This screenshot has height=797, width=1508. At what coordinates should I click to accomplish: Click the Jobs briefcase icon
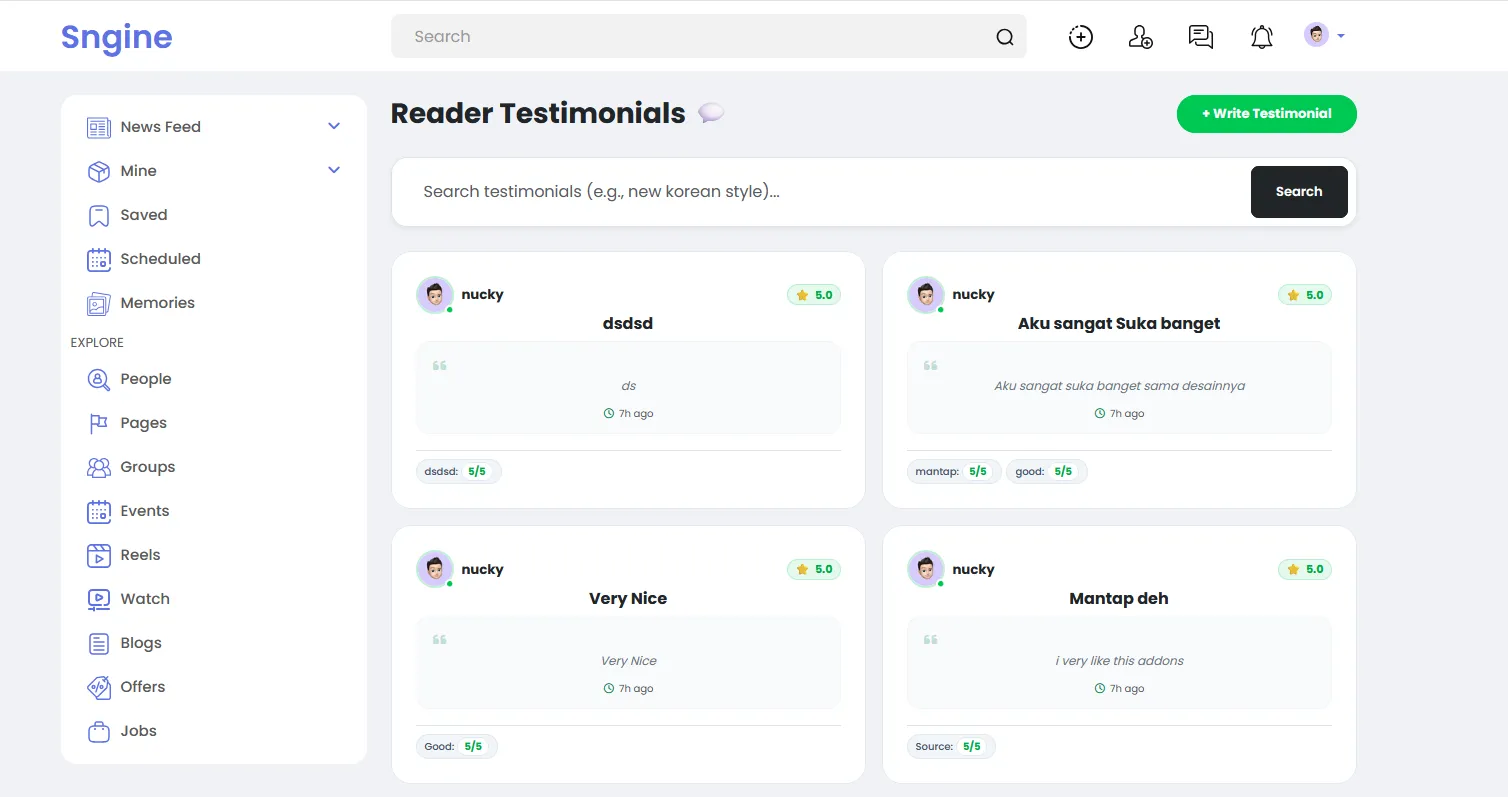click(98, 731)
